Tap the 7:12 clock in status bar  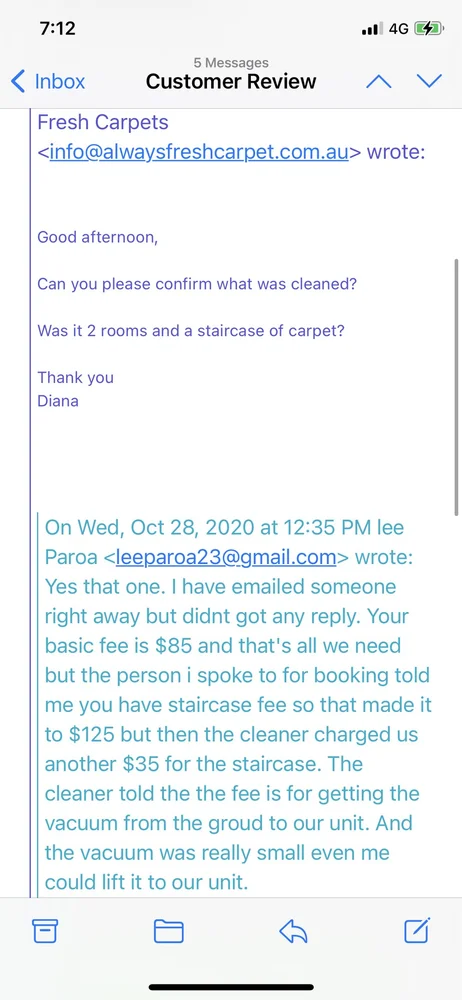tap(57, 29)
